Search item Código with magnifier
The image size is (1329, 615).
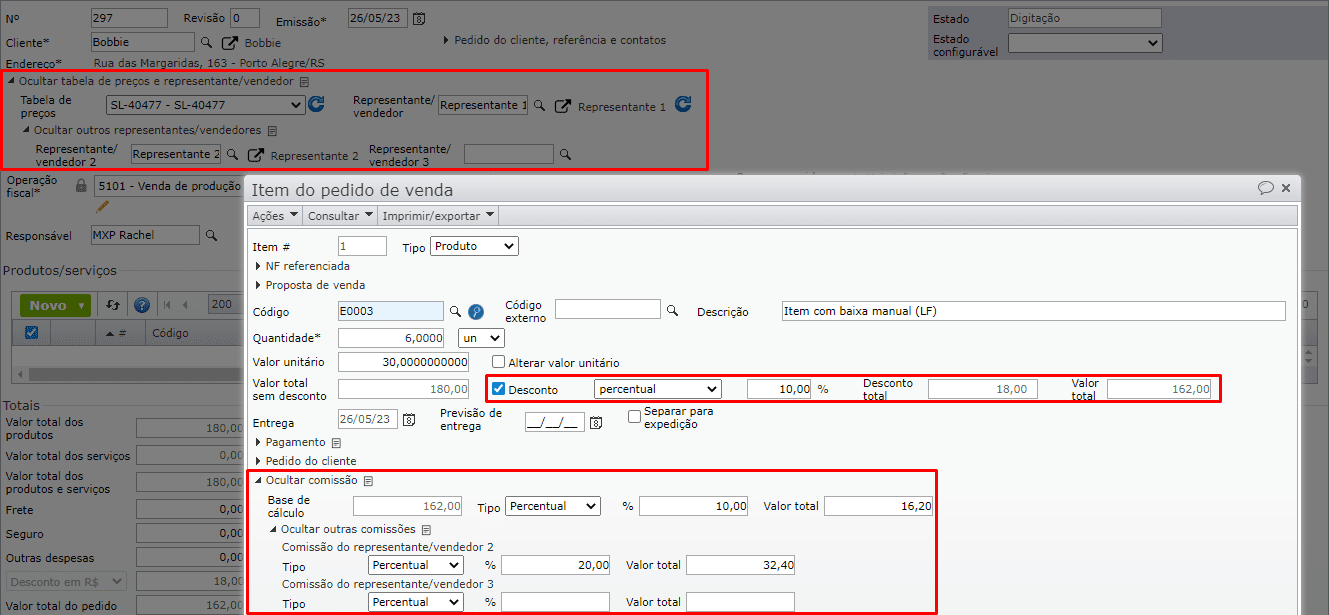click(x=455, y=311)
